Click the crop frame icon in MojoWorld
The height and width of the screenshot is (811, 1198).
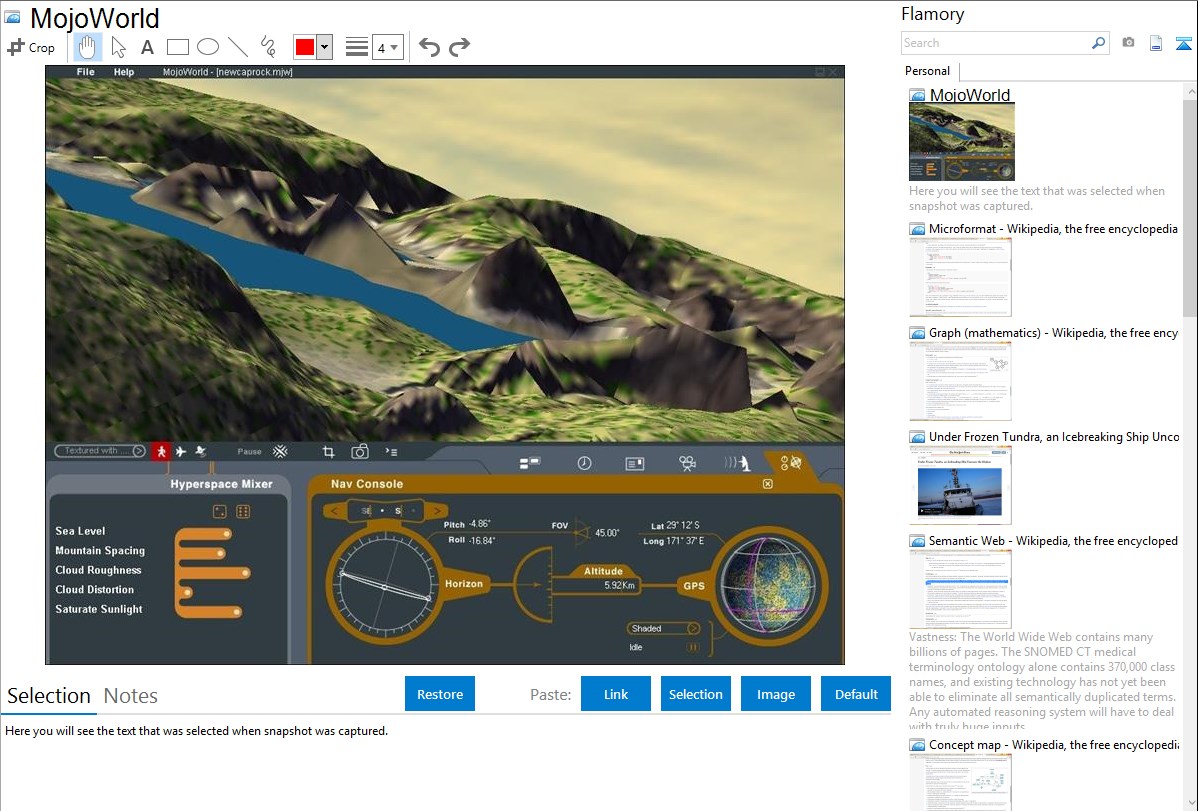pyautogui.click(x=329, y=452)
